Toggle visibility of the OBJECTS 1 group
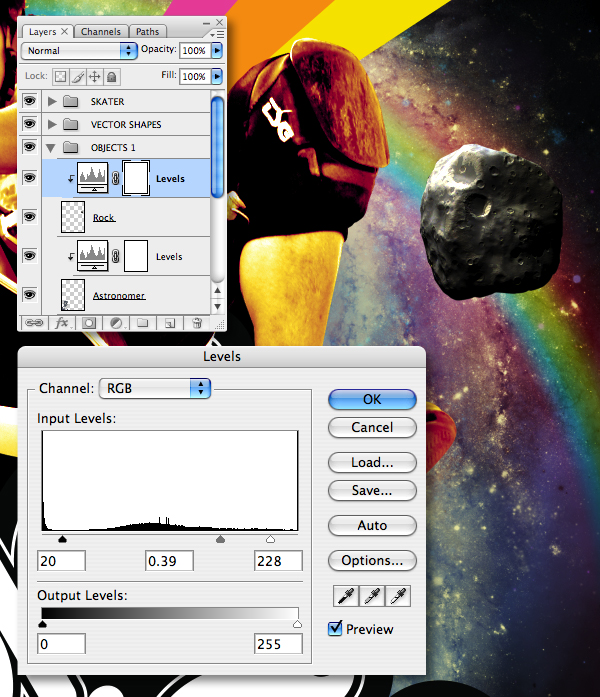This screenshot has height=697, width=600. coord(29,146)
